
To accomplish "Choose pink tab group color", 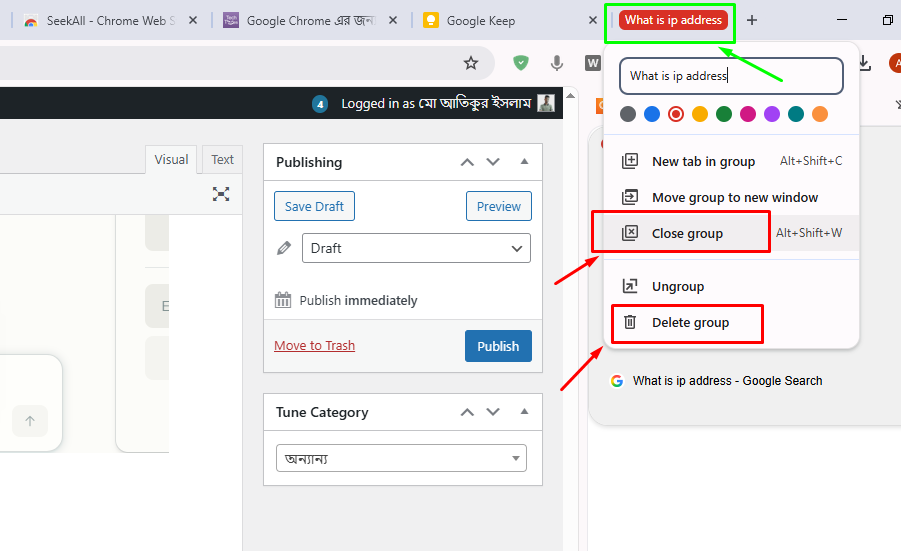I will (748, 114).
